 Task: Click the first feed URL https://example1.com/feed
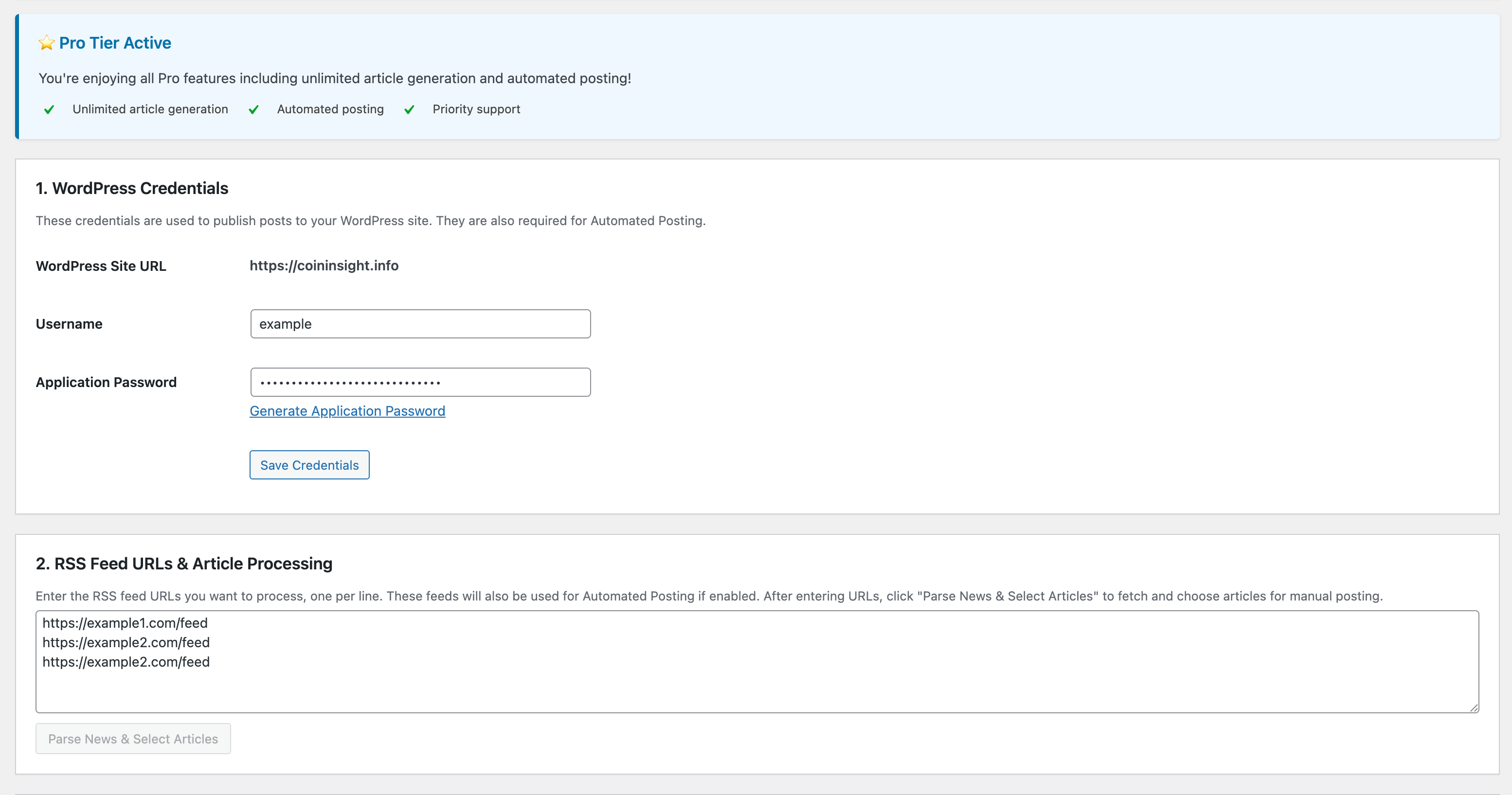[x=125, y=623]
